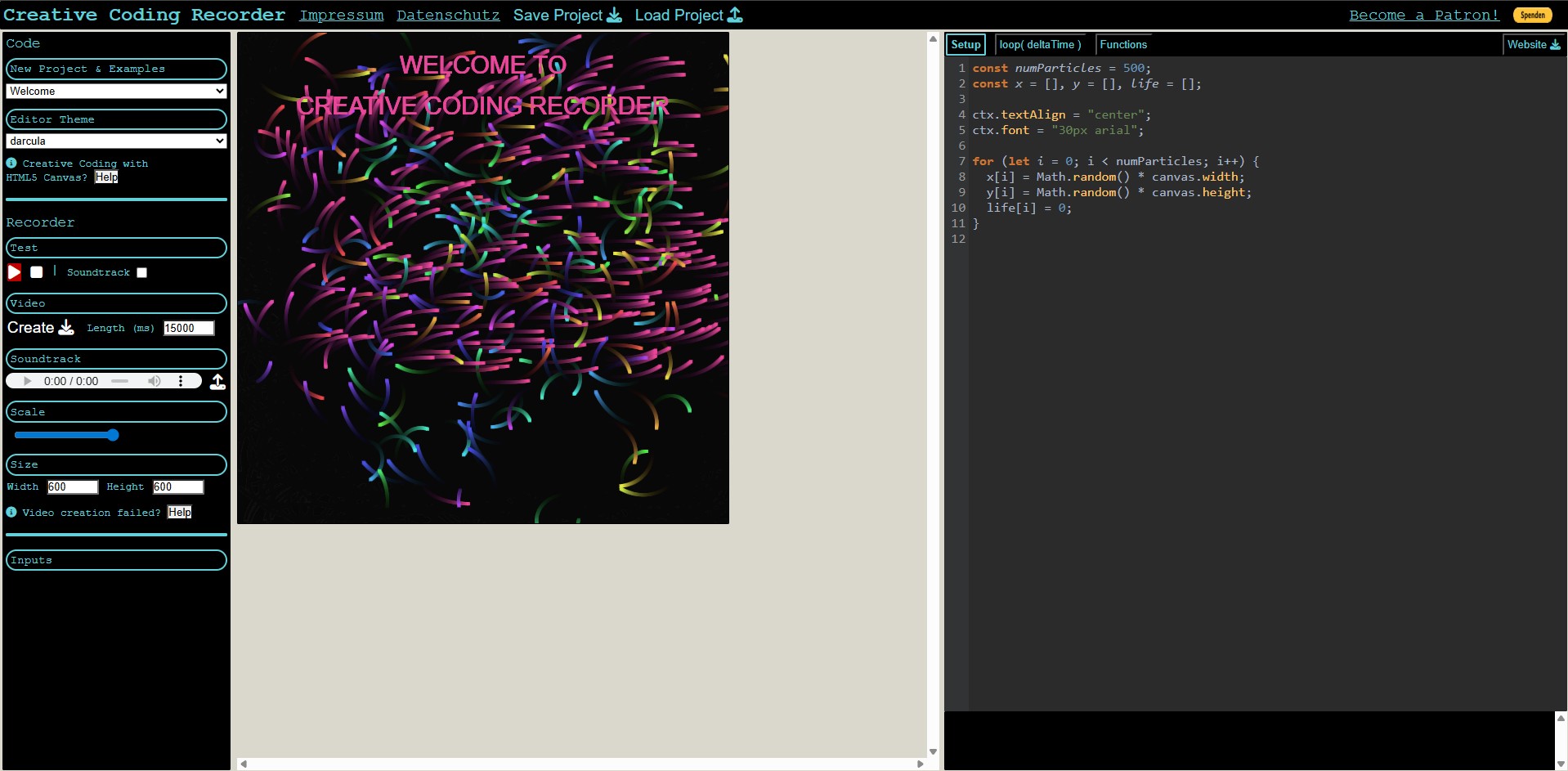Screen dimensions: 1568x771
Task: Open the darcula editor theme dropdown
Action: click(116, 141)
